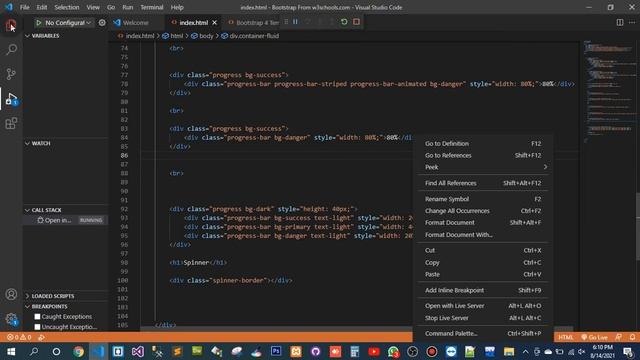Open the Run menu

pyautogui.click(x=127, y=7)
